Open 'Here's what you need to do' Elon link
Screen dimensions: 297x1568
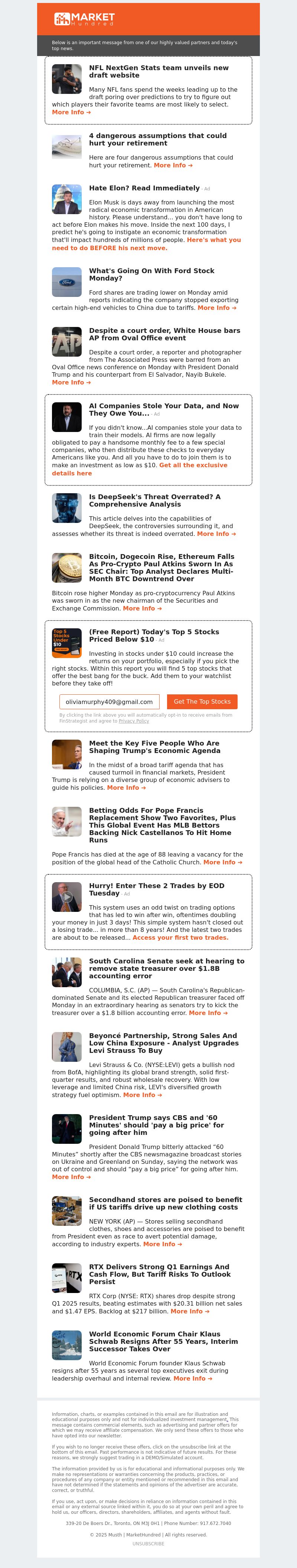[146, 244]
